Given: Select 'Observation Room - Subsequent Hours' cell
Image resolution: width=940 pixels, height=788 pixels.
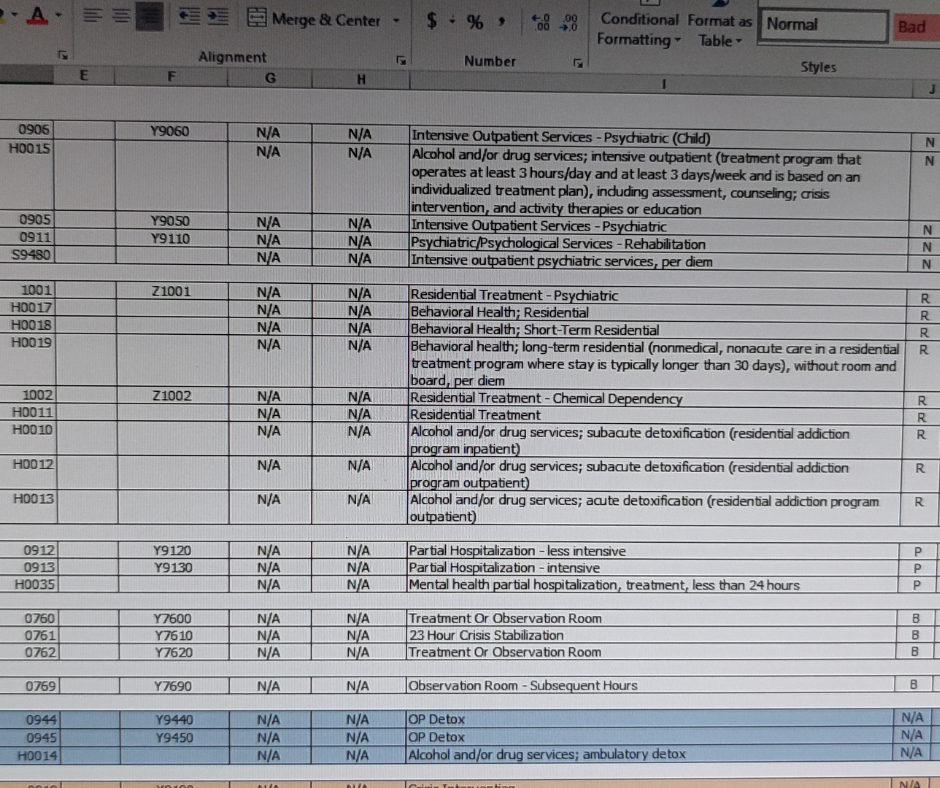Looking at the screenshot, I should click(651, 685).
